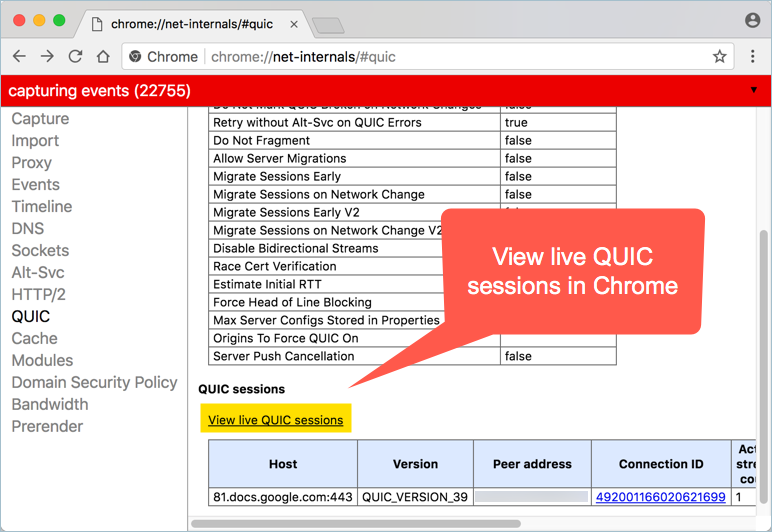This screenshot has height=532, width=772.
Task: Click the QUIC sessions heading
Action: pyautogui.click(x=242, y=389)
